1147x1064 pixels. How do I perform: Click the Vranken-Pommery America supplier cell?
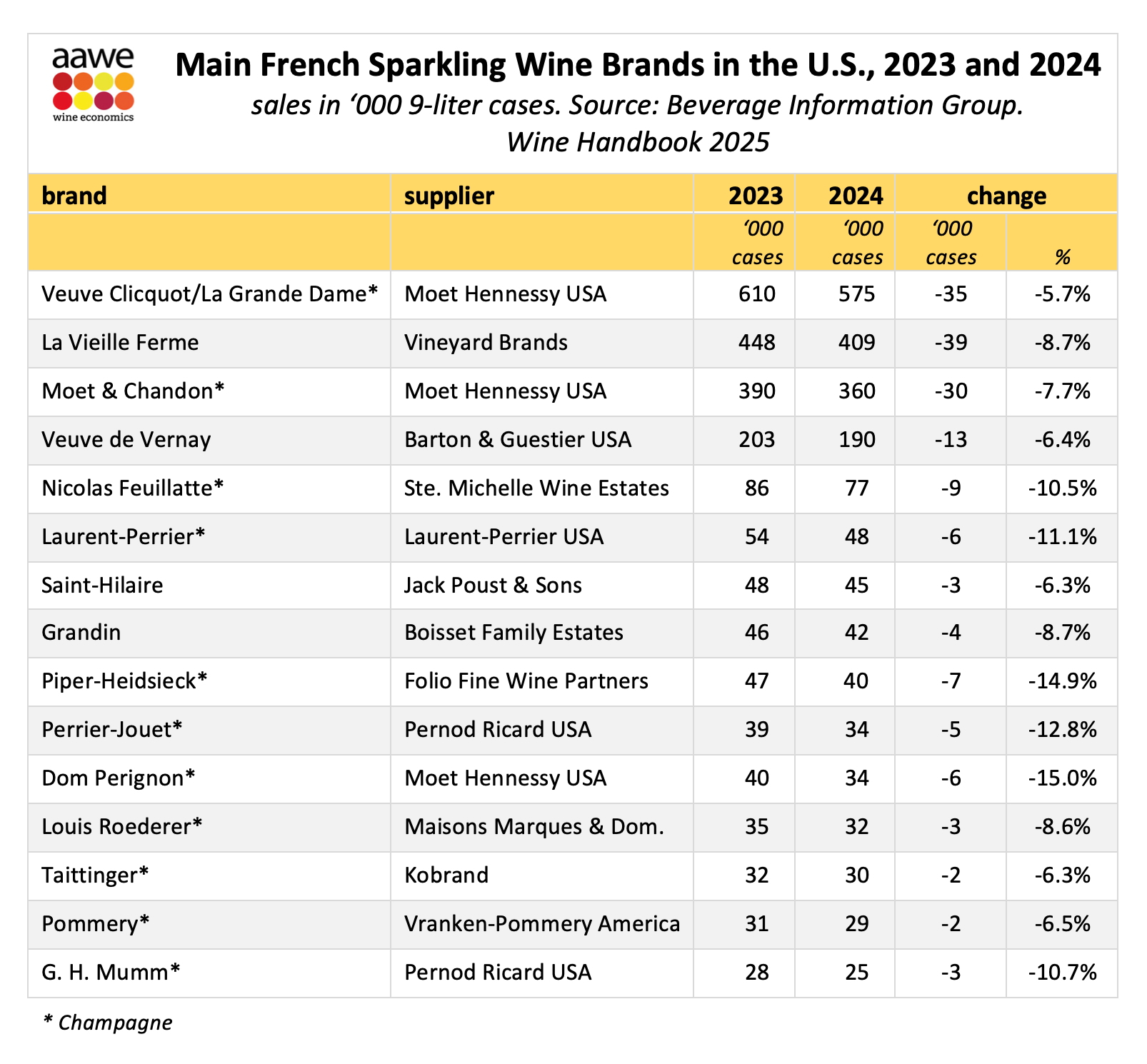point(541,924)
